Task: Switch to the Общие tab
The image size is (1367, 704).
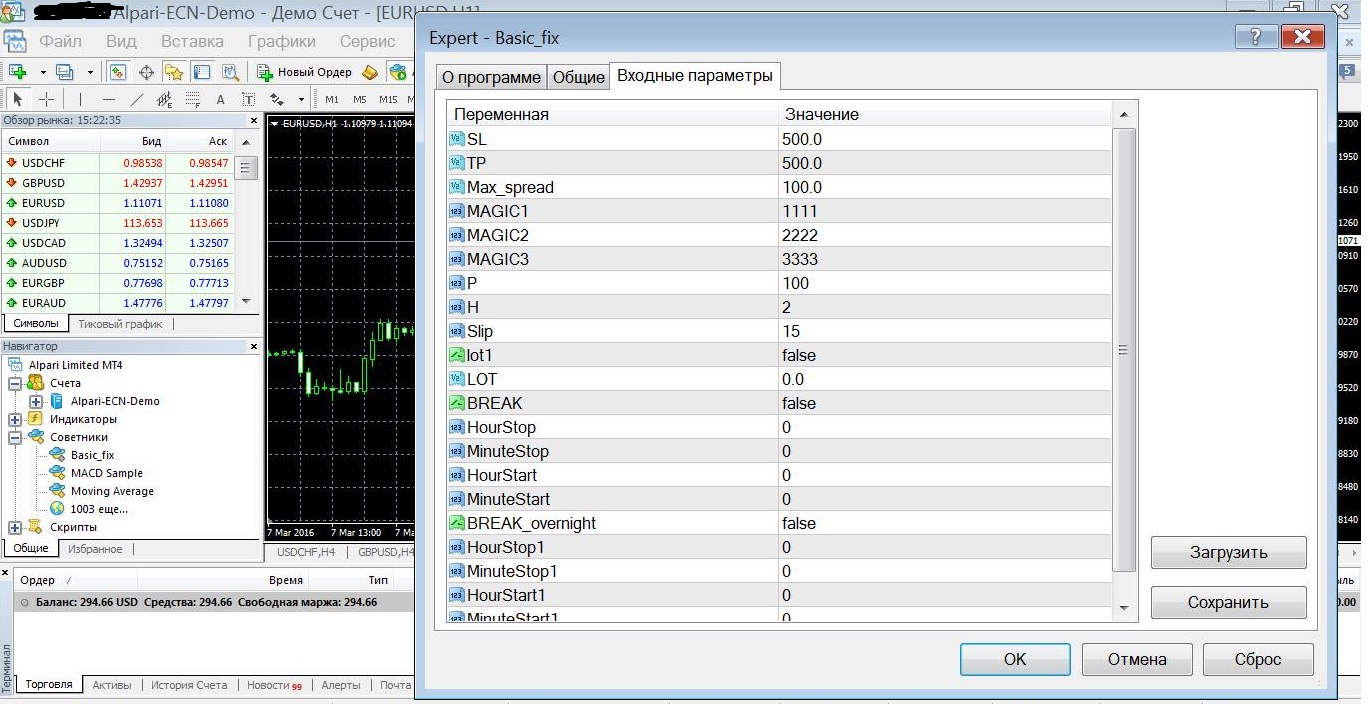Action: click(x=579, y=77)
